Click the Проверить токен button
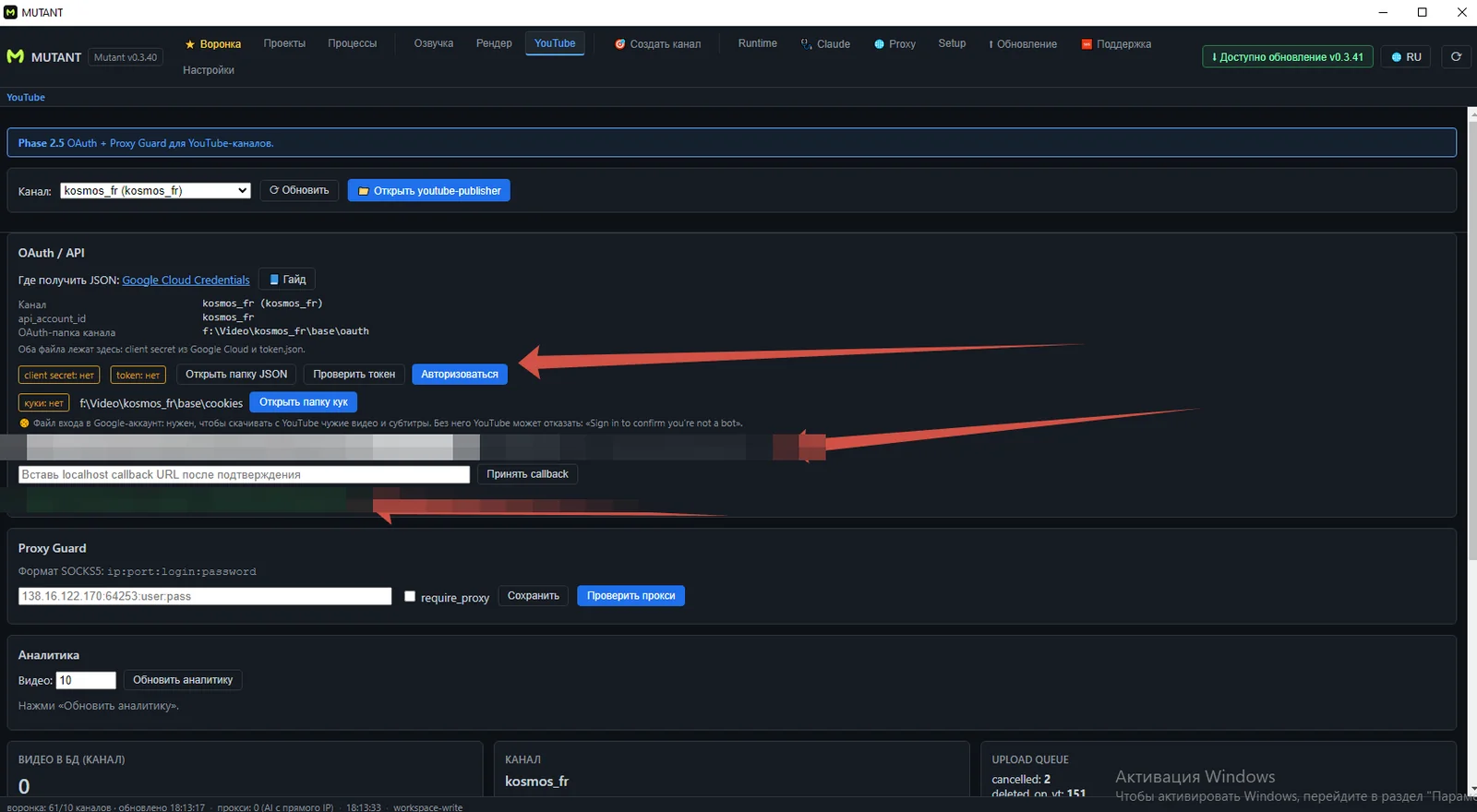 click(x=354, y=375)
